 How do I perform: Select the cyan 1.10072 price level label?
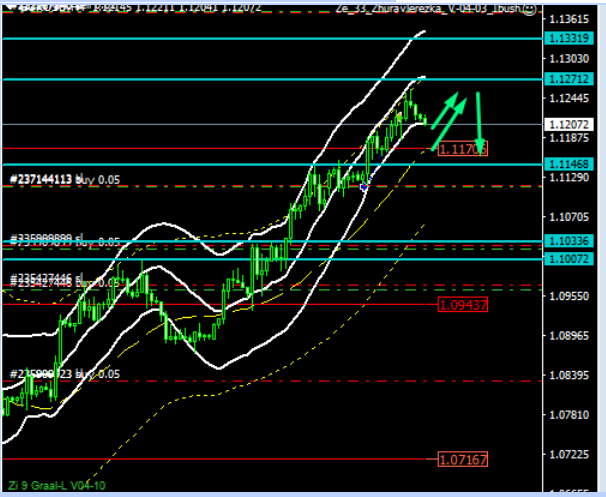tap(570, 259)
